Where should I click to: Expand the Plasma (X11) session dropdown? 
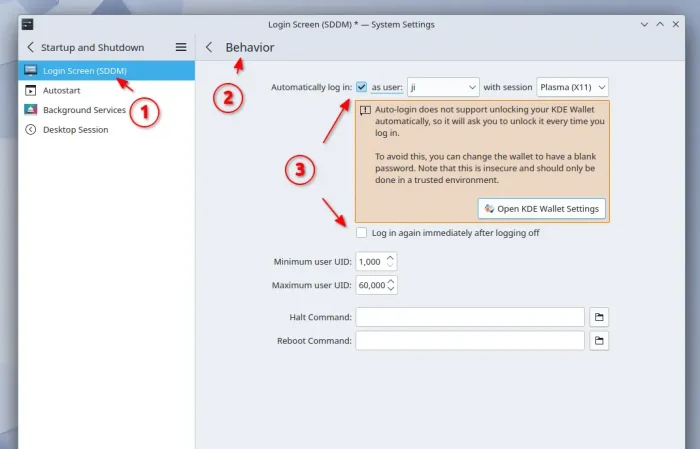(x=572, y=88)
